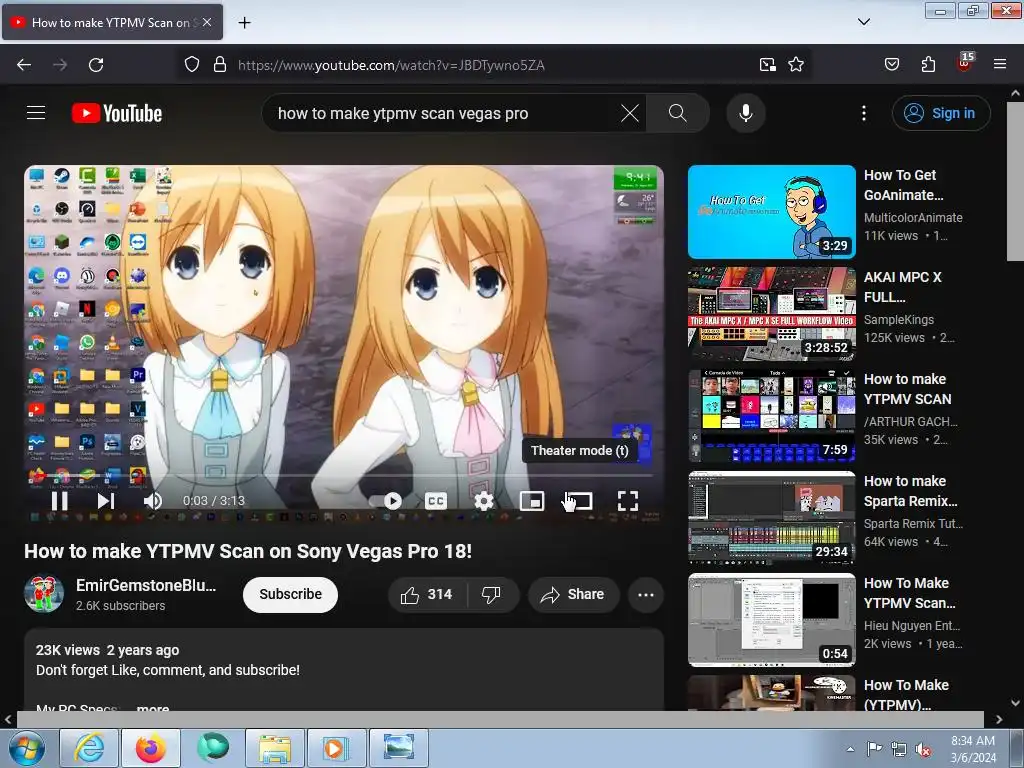
Task: Open AKAI MPC X FULL video thumbnail
Action: [x=771, y=313]
